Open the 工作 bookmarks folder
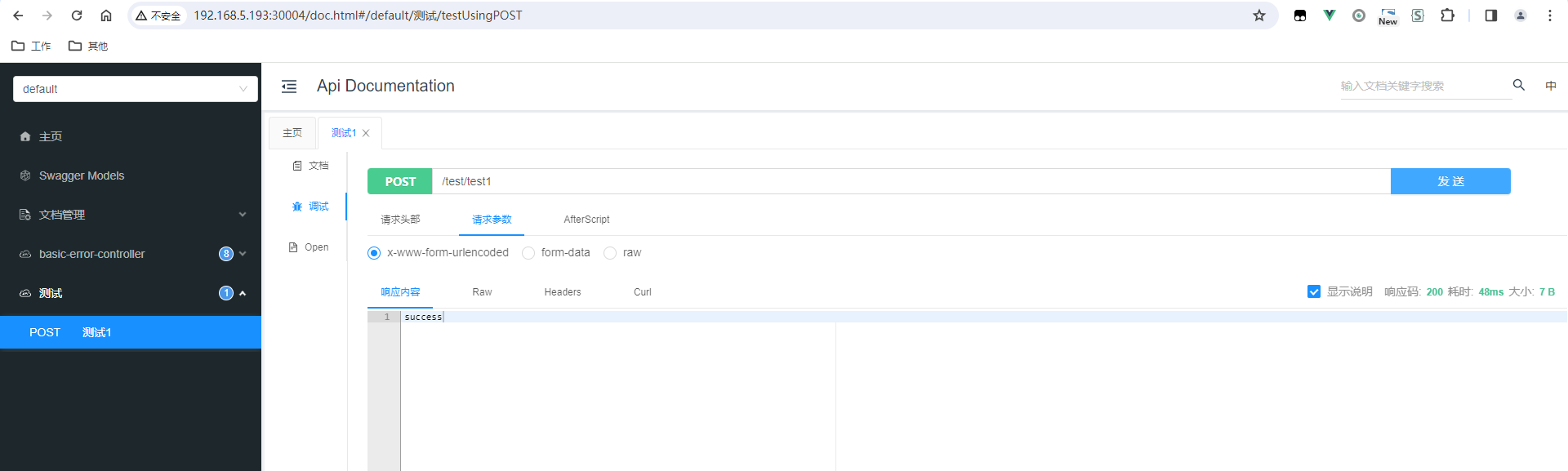Viewport: 1568px width, 471px height. tap(31, 46)
